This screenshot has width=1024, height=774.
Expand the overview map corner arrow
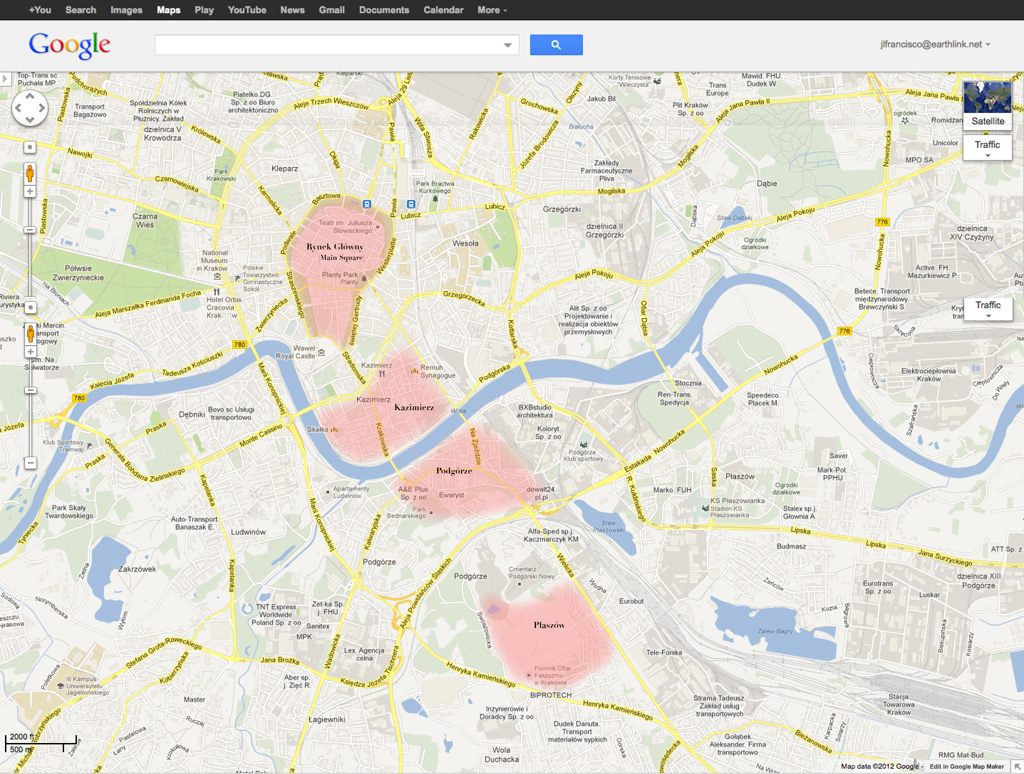1017,767
